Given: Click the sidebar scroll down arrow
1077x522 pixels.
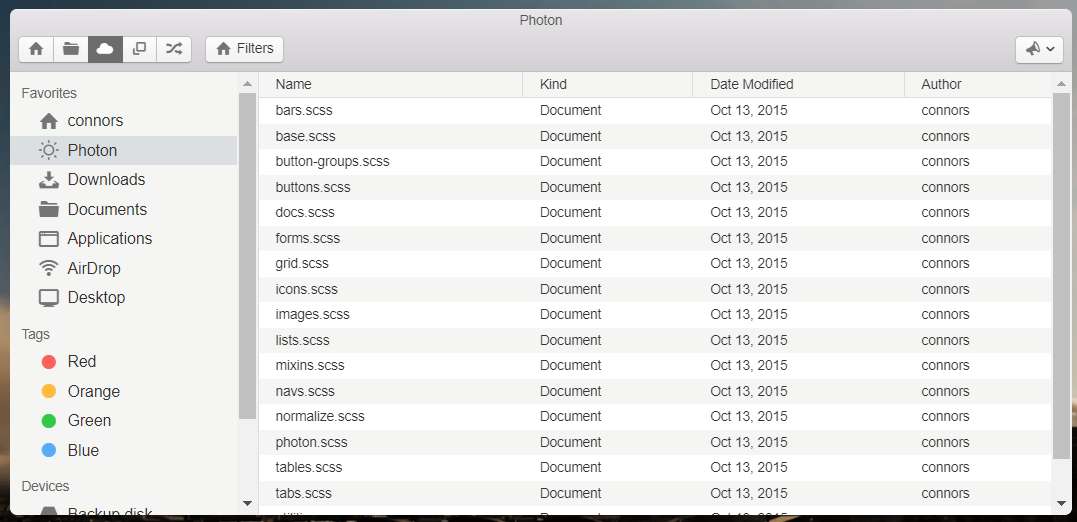Looking at the screenshot, I should (247, 503).
